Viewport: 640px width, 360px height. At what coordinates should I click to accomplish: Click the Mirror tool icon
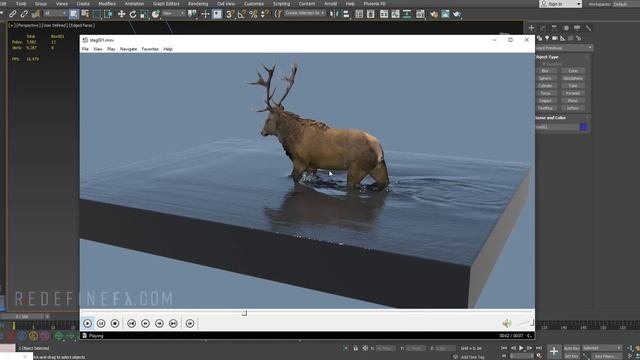(334, 14)
